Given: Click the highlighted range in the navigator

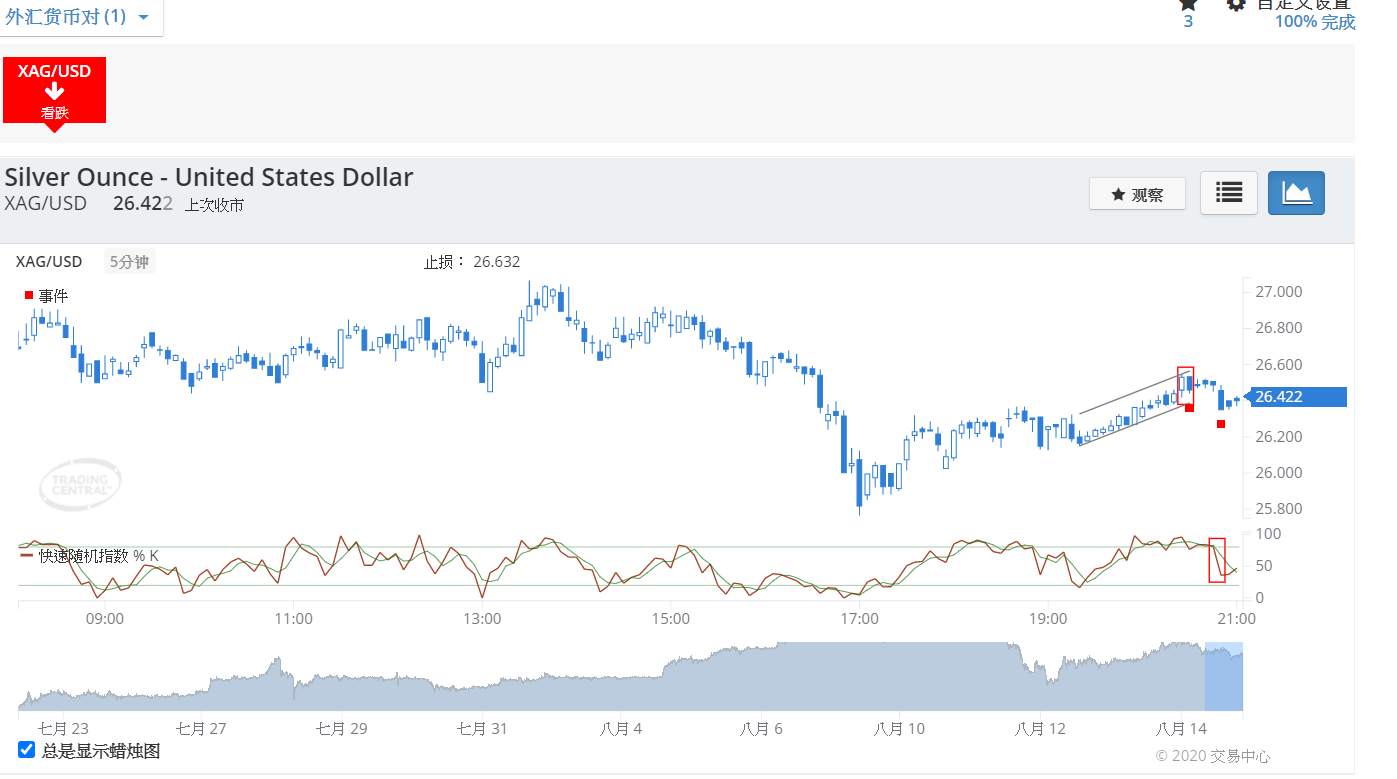Looking at the screenshot, I should click(x=1223, y=677).
